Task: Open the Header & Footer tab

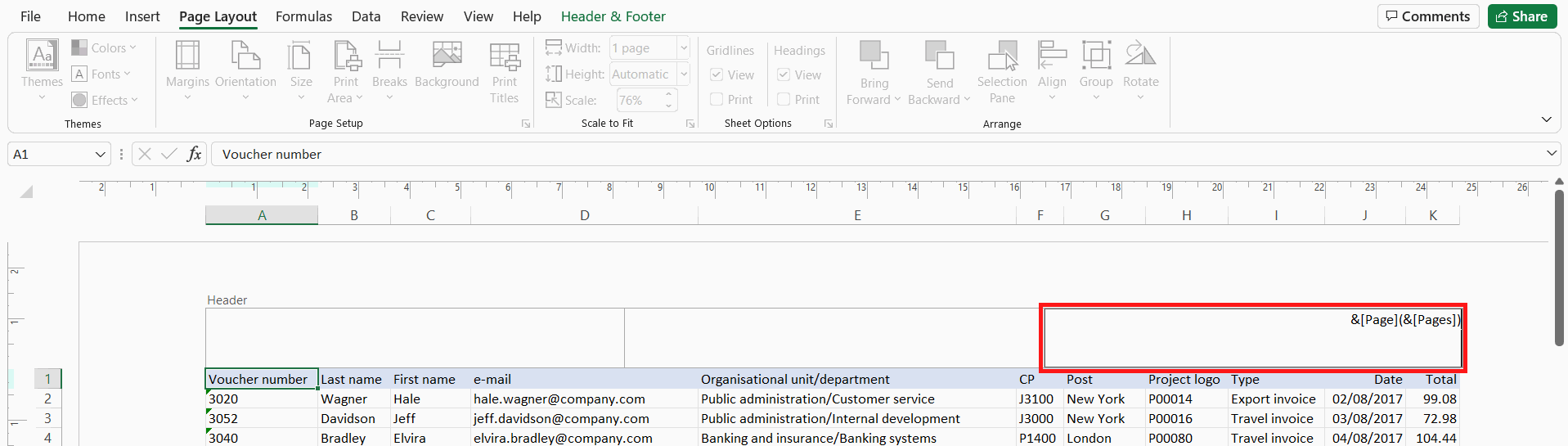Action: (x=613, y=16)
